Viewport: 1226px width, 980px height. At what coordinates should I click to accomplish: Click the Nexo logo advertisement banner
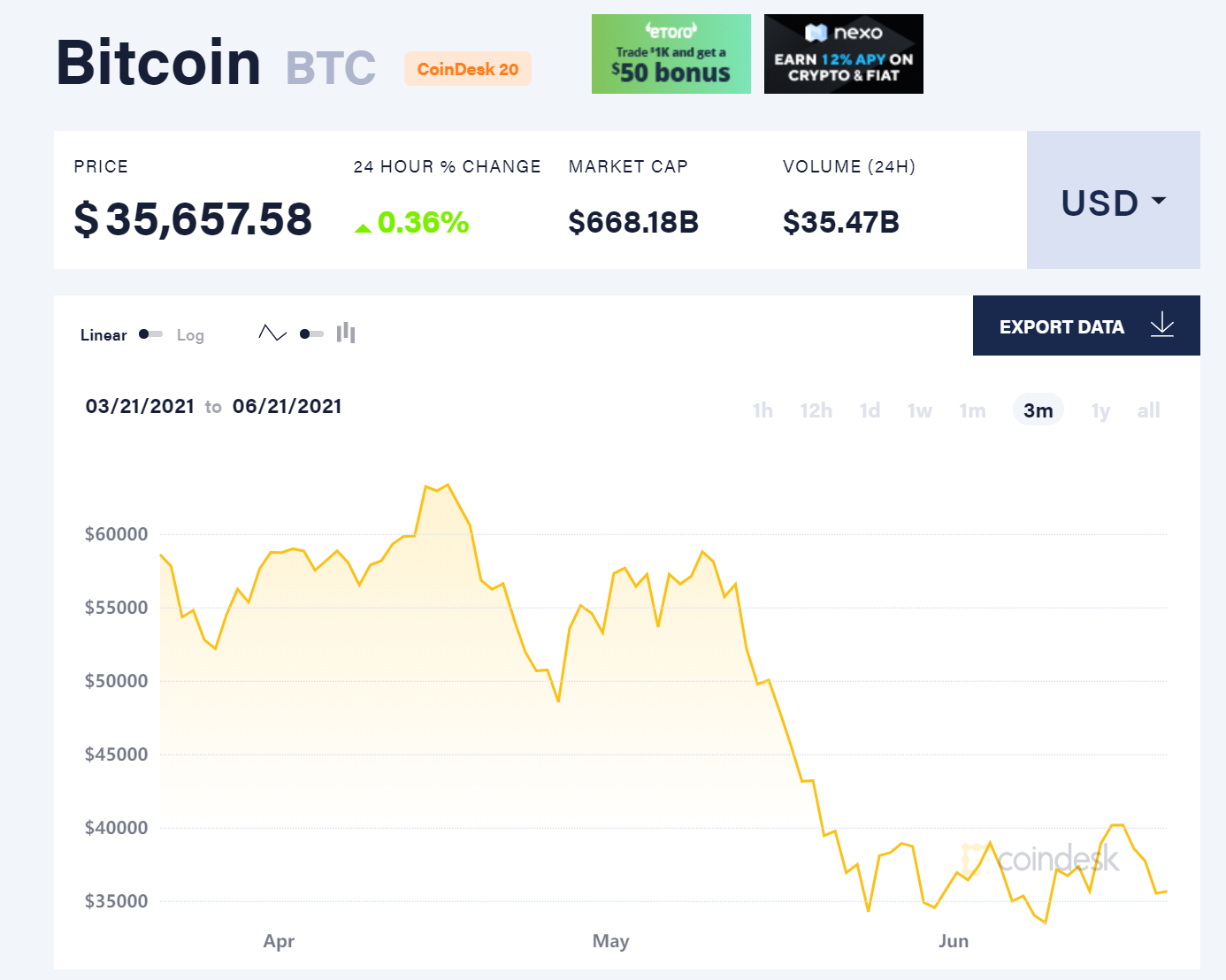(843, 54)
